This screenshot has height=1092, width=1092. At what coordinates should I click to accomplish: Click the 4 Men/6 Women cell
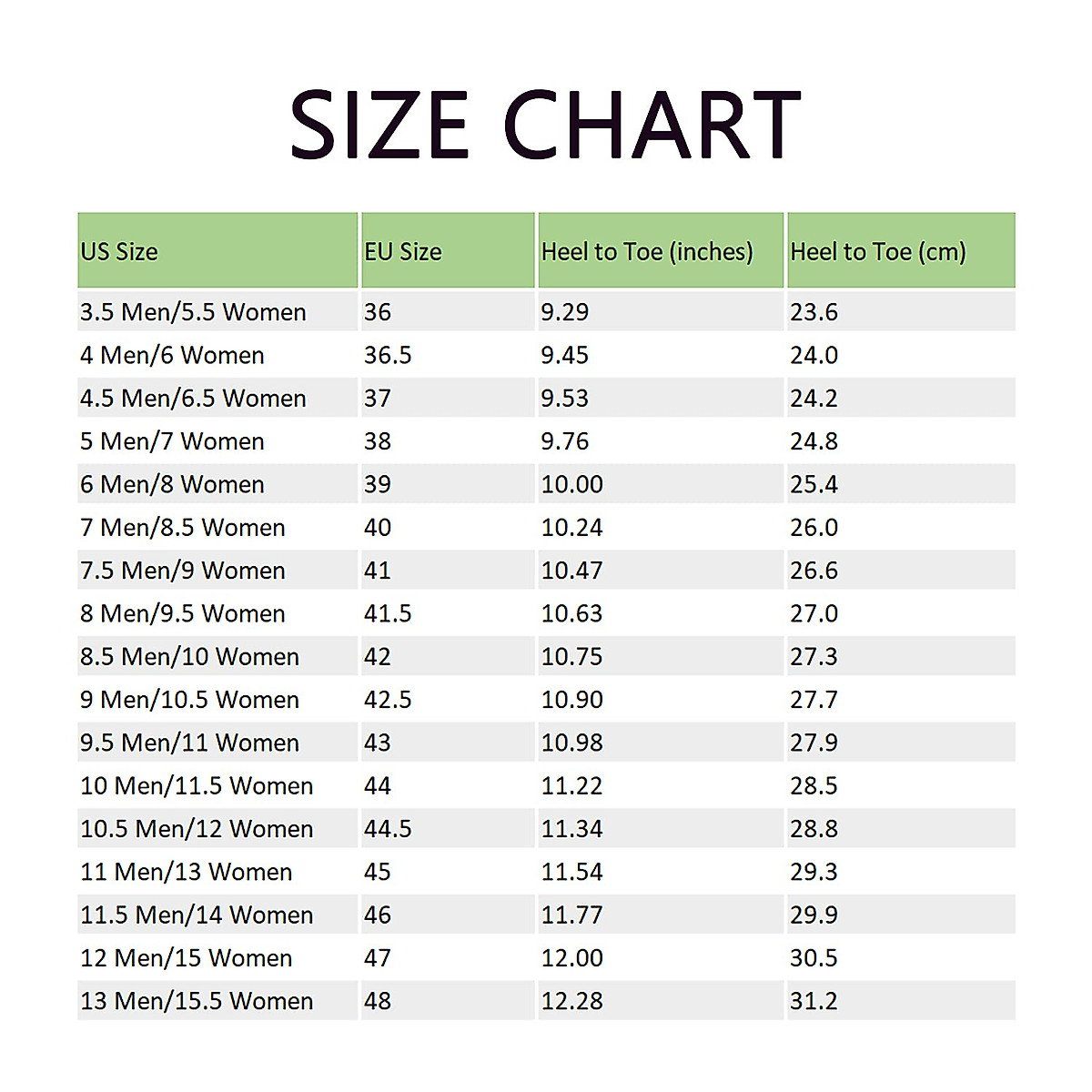click(172, 355)
